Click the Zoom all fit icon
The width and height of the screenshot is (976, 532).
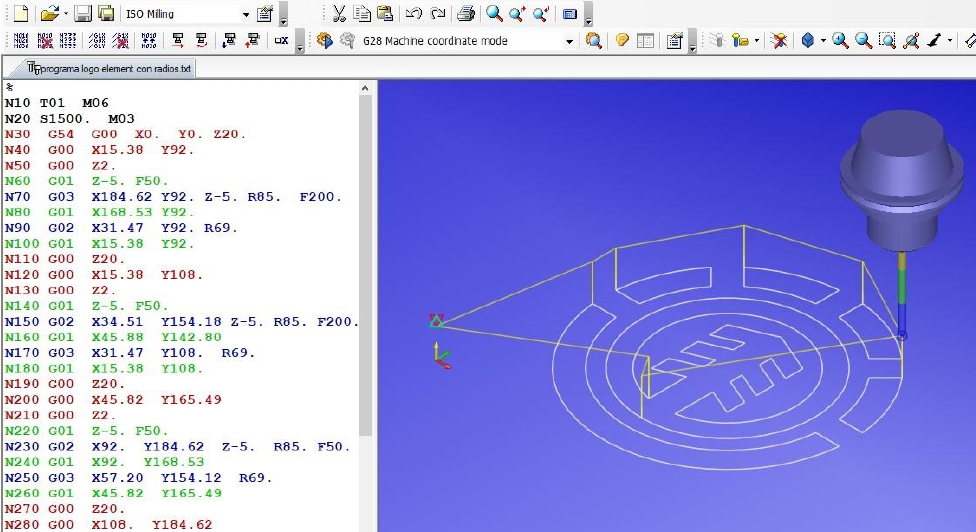[x=911, y=40]
